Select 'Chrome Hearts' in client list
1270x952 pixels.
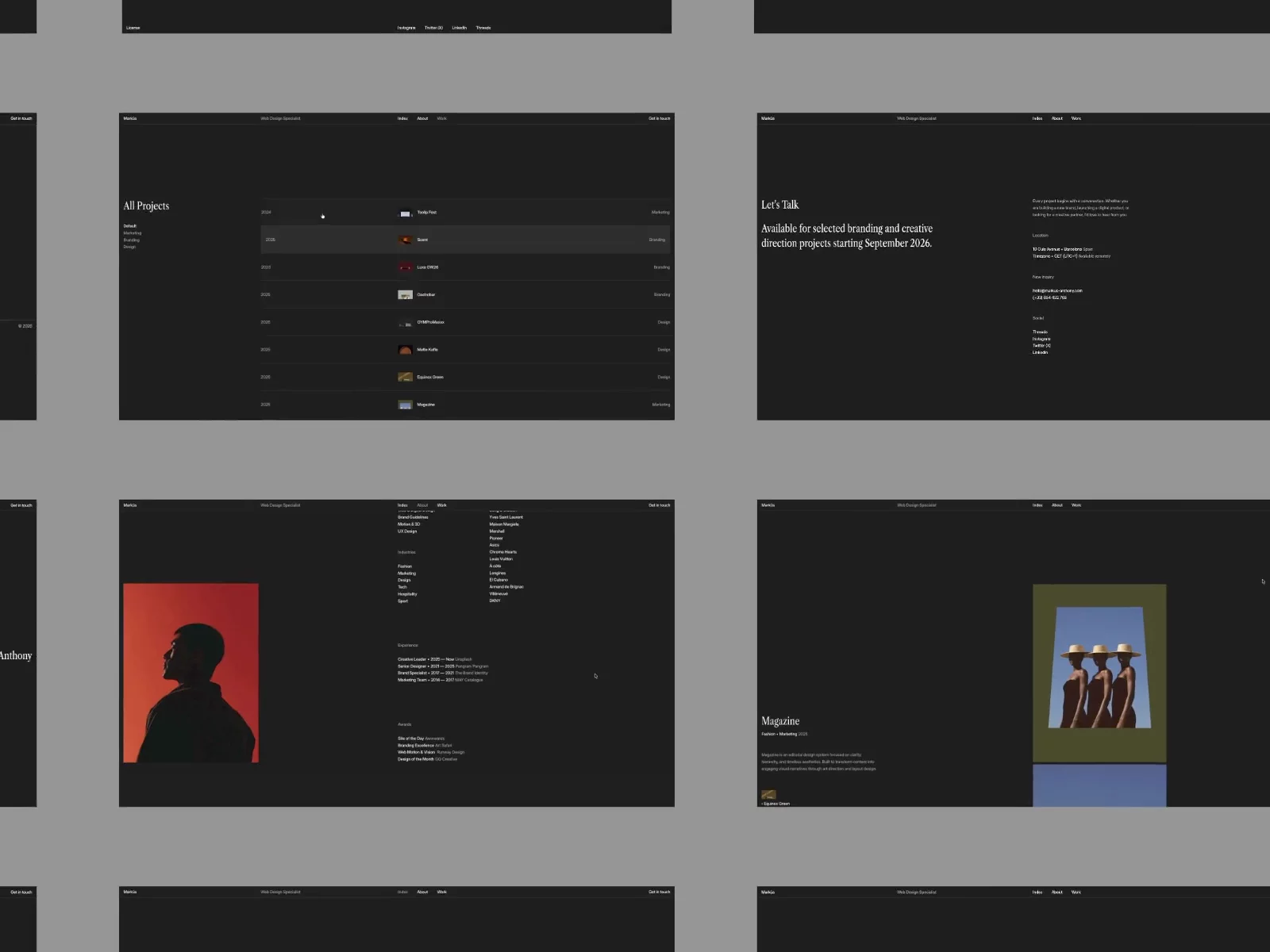[503, 552]
